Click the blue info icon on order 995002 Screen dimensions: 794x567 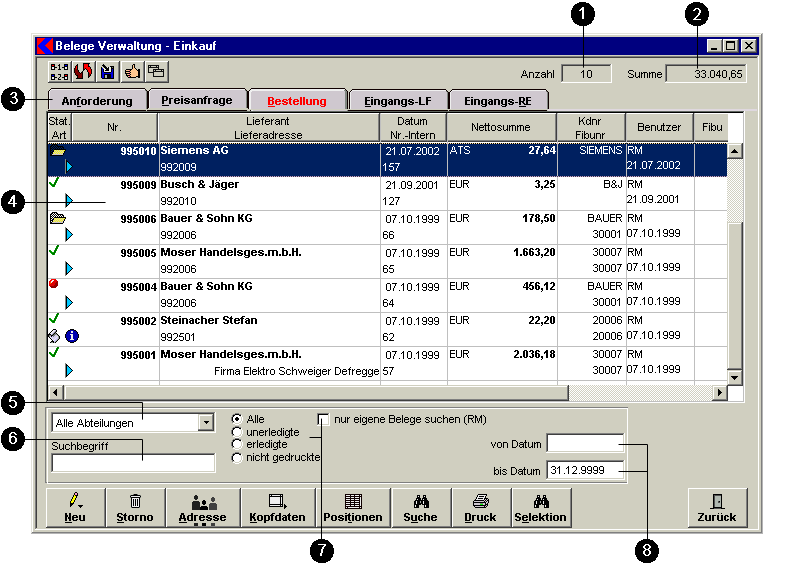point(71,337)
